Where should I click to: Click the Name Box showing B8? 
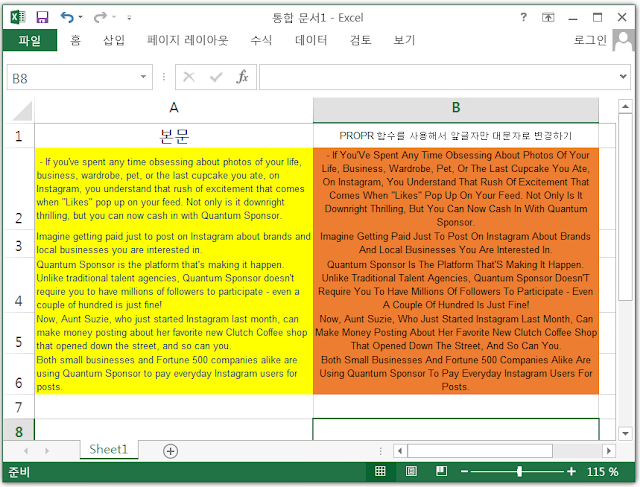[x=73, y=77]
